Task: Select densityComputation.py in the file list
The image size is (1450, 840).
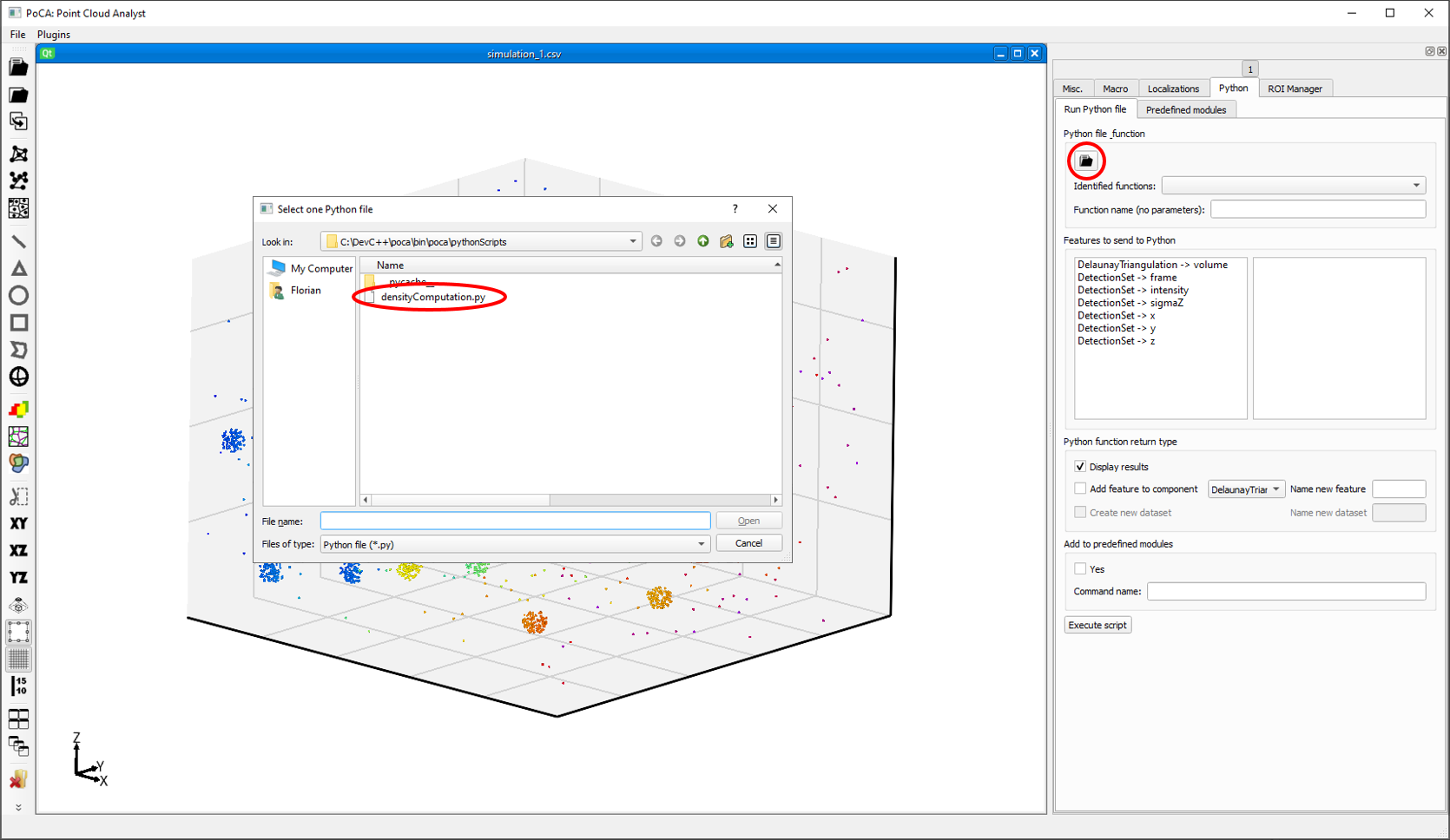Action: pos(432,297)
